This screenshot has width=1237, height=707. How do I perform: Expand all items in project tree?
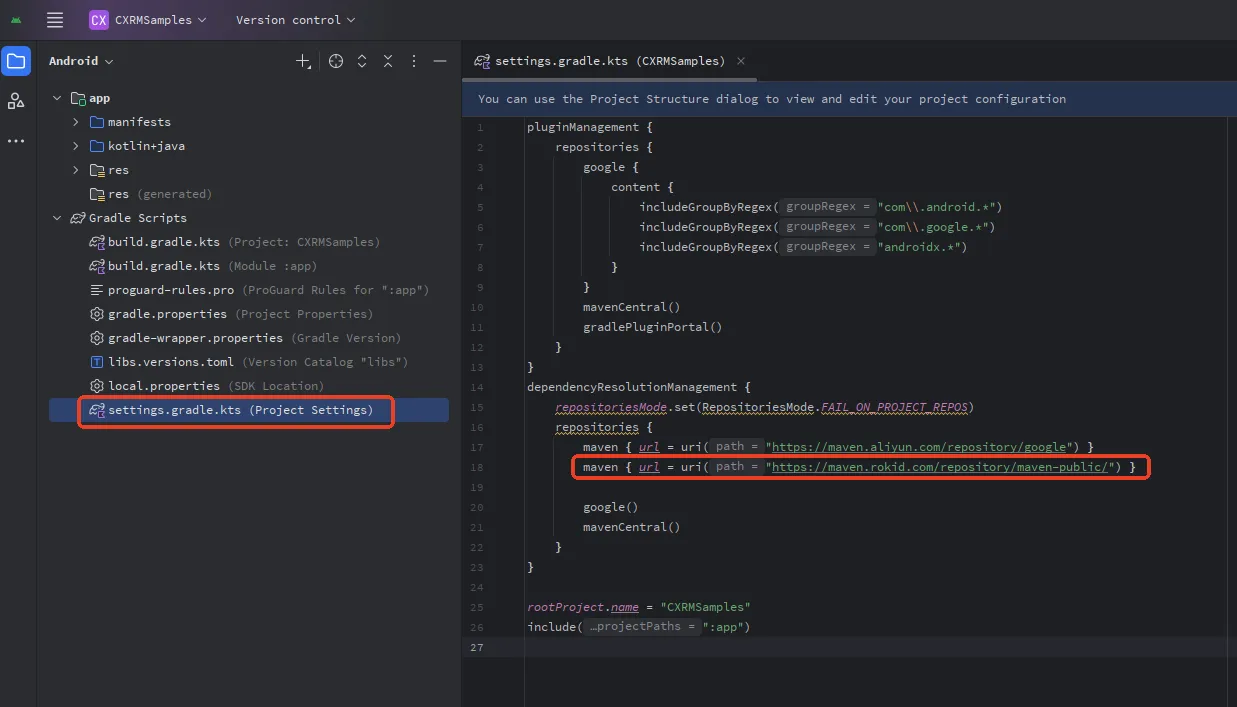click(362, 61)
